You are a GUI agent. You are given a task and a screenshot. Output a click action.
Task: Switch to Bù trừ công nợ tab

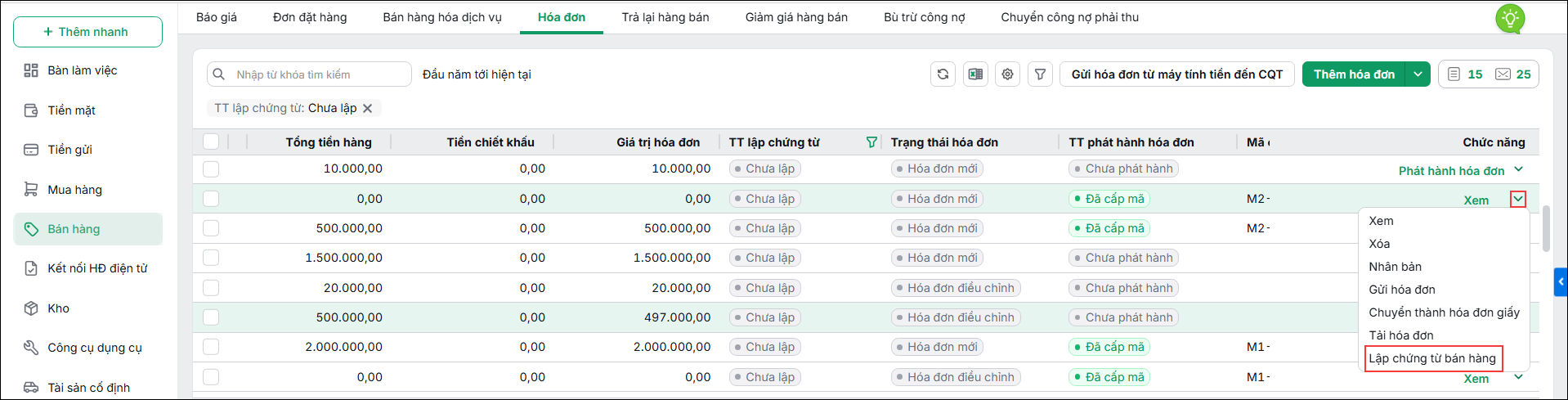925,17
